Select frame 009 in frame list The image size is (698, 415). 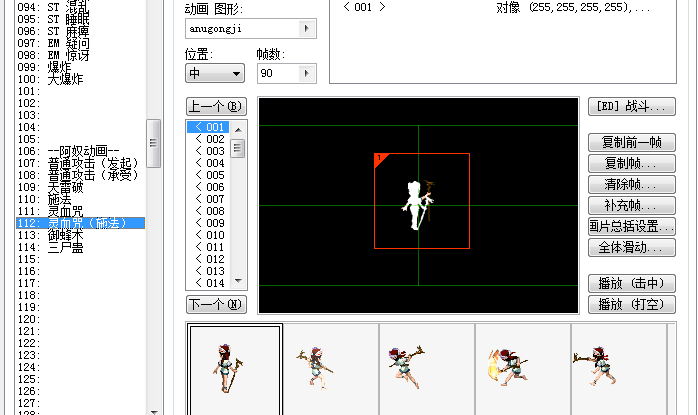208,223
